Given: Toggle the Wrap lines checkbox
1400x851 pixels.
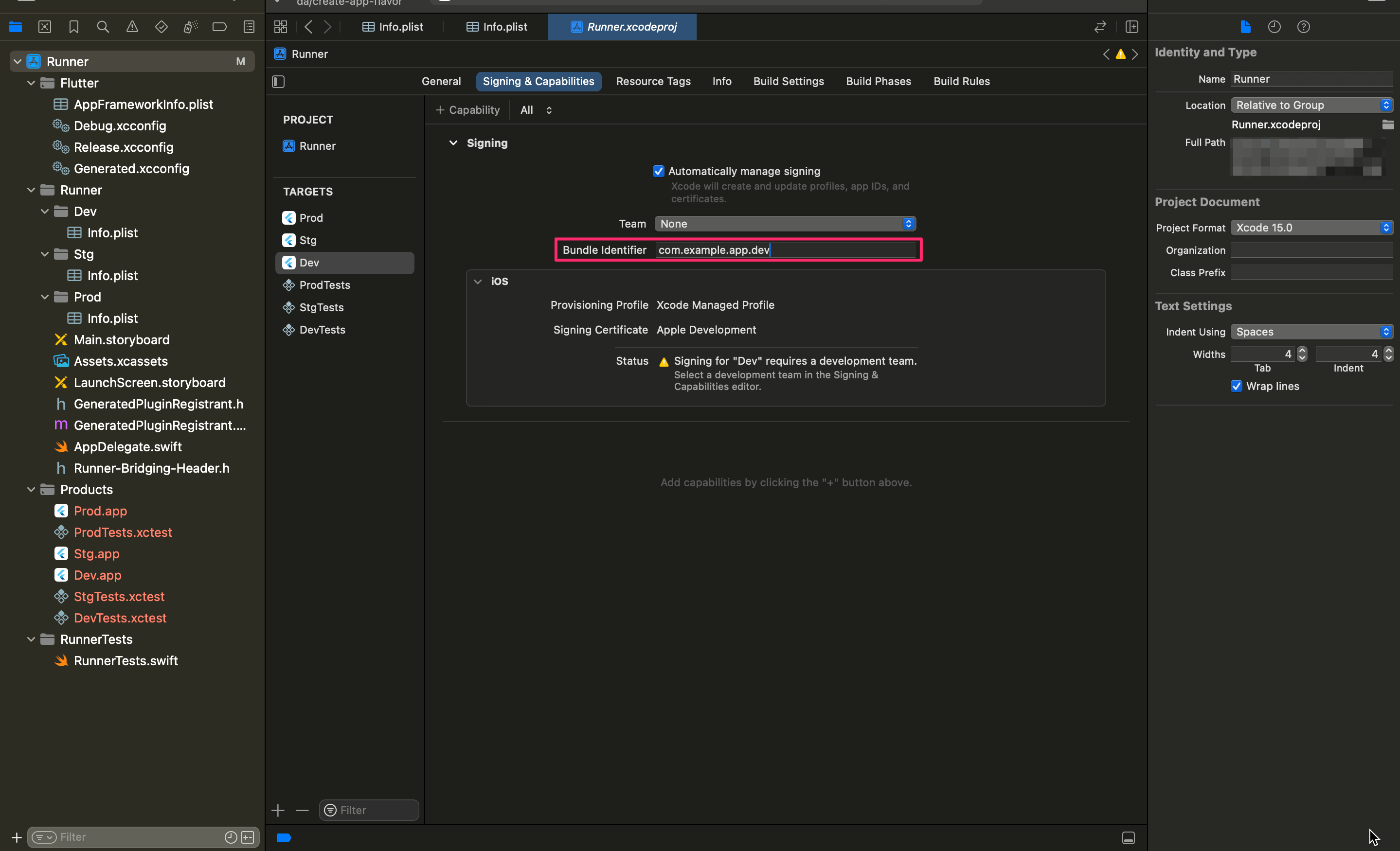Looking at the screenshot, I should click(x=1237, y=386).
